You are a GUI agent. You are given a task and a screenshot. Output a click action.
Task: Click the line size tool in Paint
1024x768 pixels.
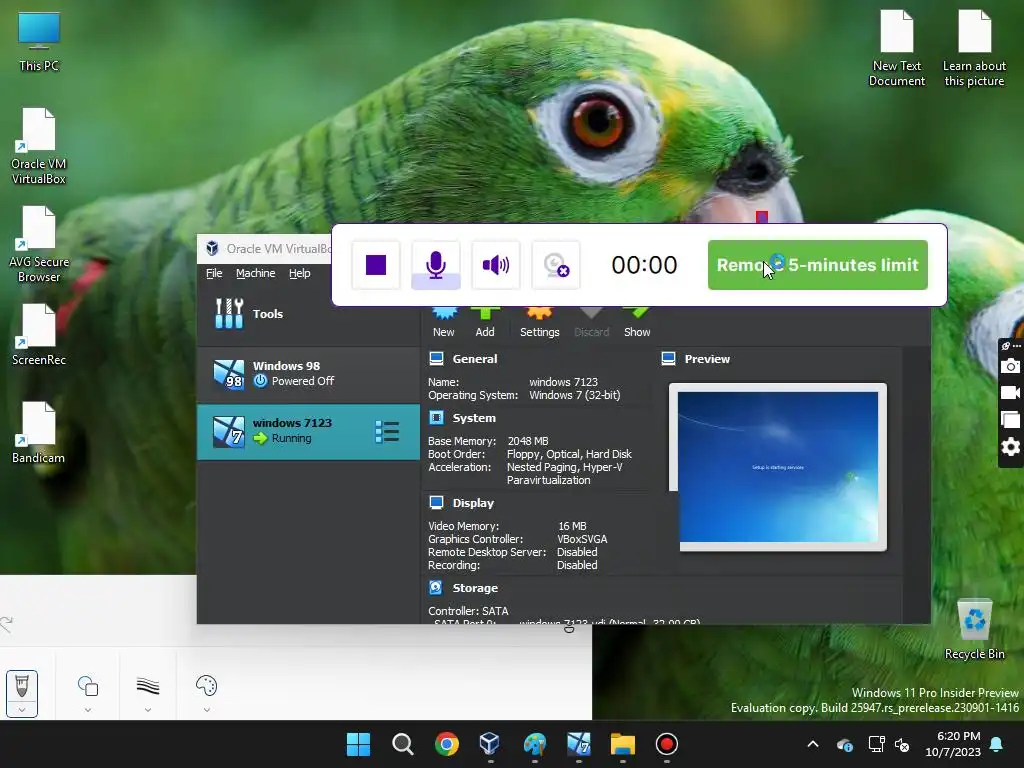[148, 686]
